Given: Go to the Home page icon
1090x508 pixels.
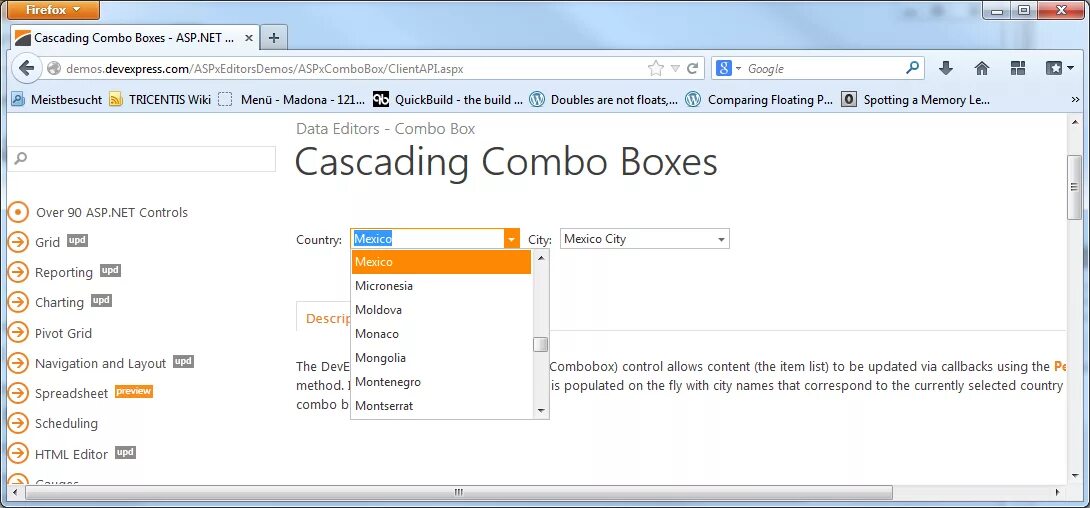Looking at the screenshot, I should pos(982,68).
